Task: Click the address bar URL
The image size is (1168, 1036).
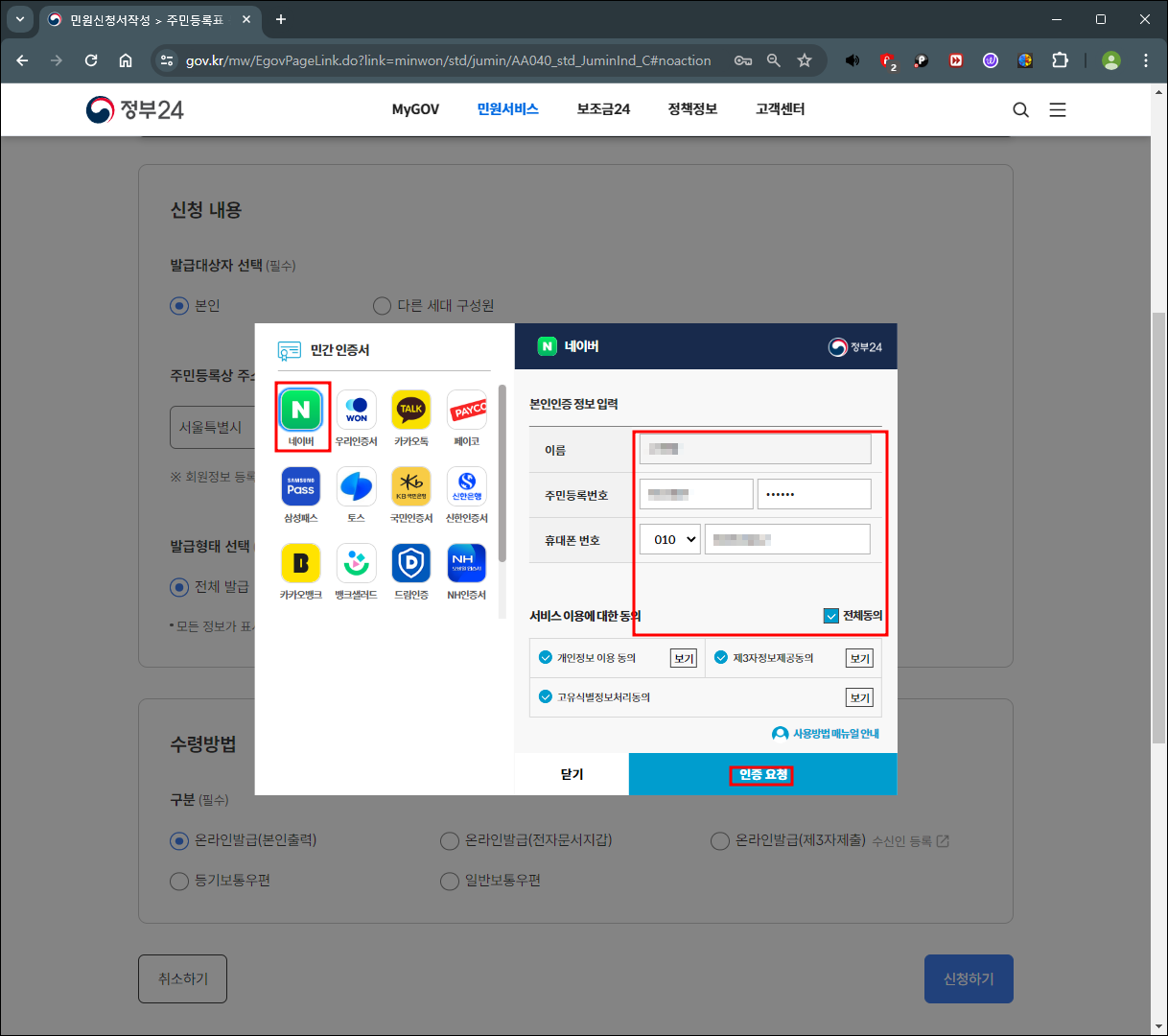Action: point(449,60)
